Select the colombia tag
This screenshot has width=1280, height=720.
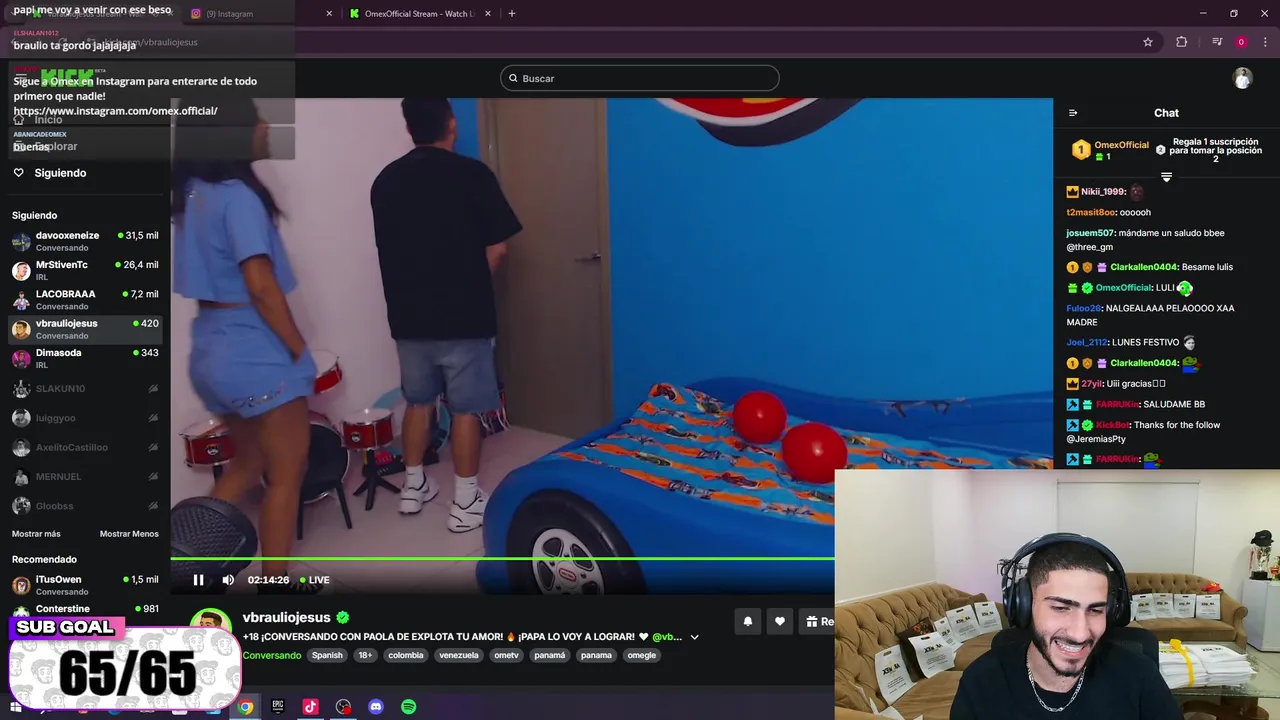[x=406, y=656]
